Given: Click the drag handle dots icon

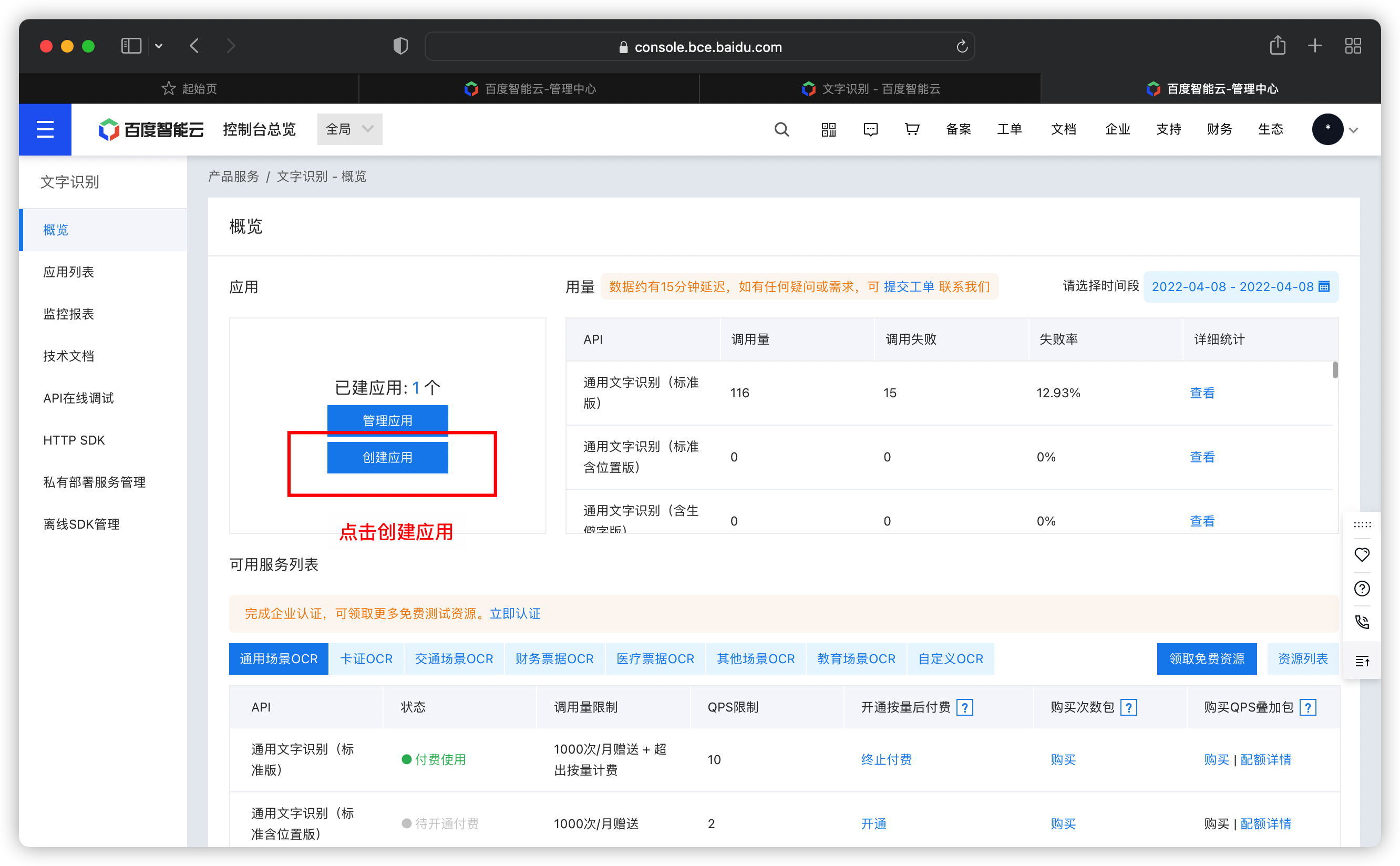Looking at the screenshot, I should coord(1362,524).
